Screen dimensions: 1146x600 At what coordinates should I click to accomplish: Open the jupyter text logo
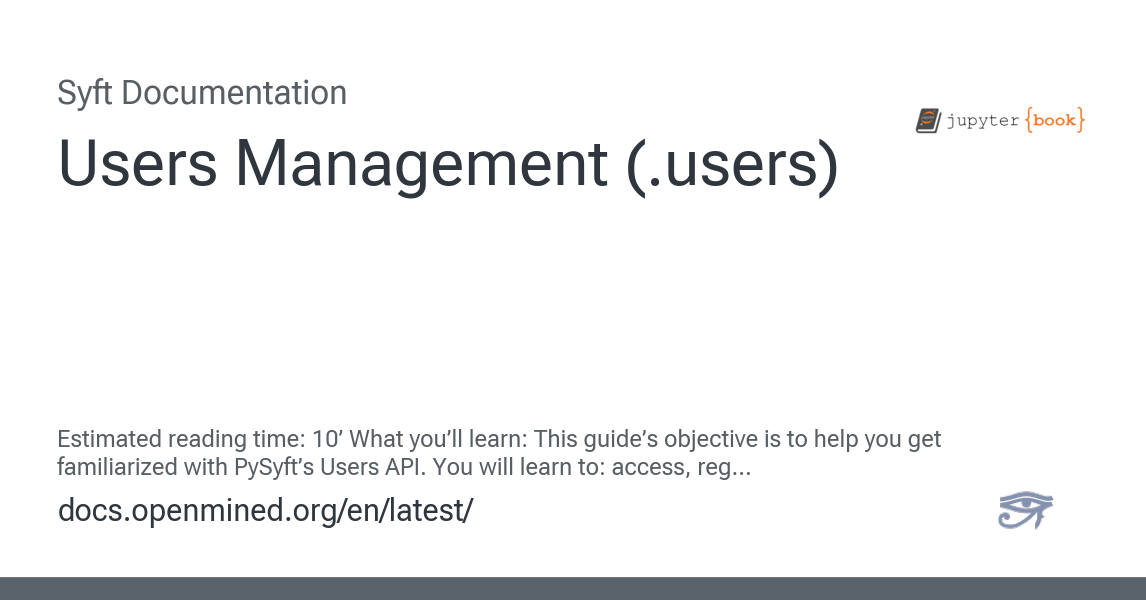(984, 120)
